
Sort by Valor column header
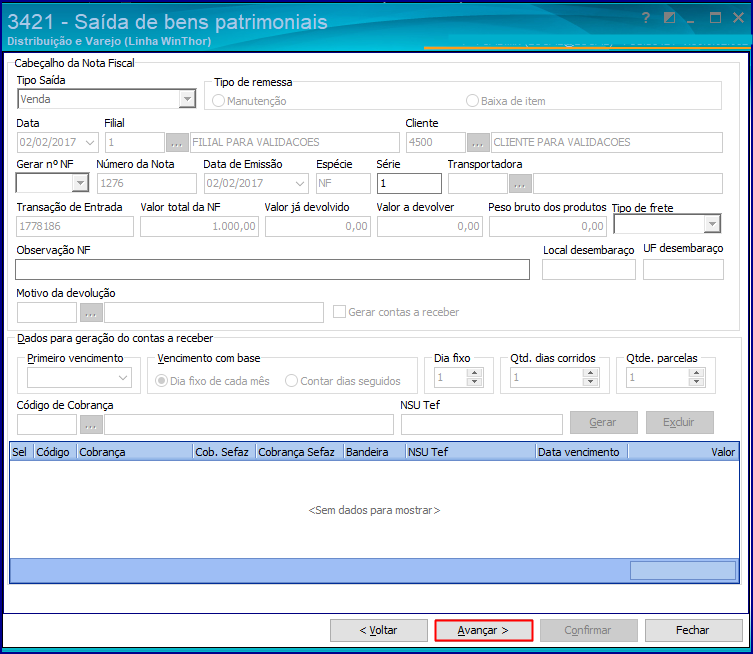click(683, 452)
